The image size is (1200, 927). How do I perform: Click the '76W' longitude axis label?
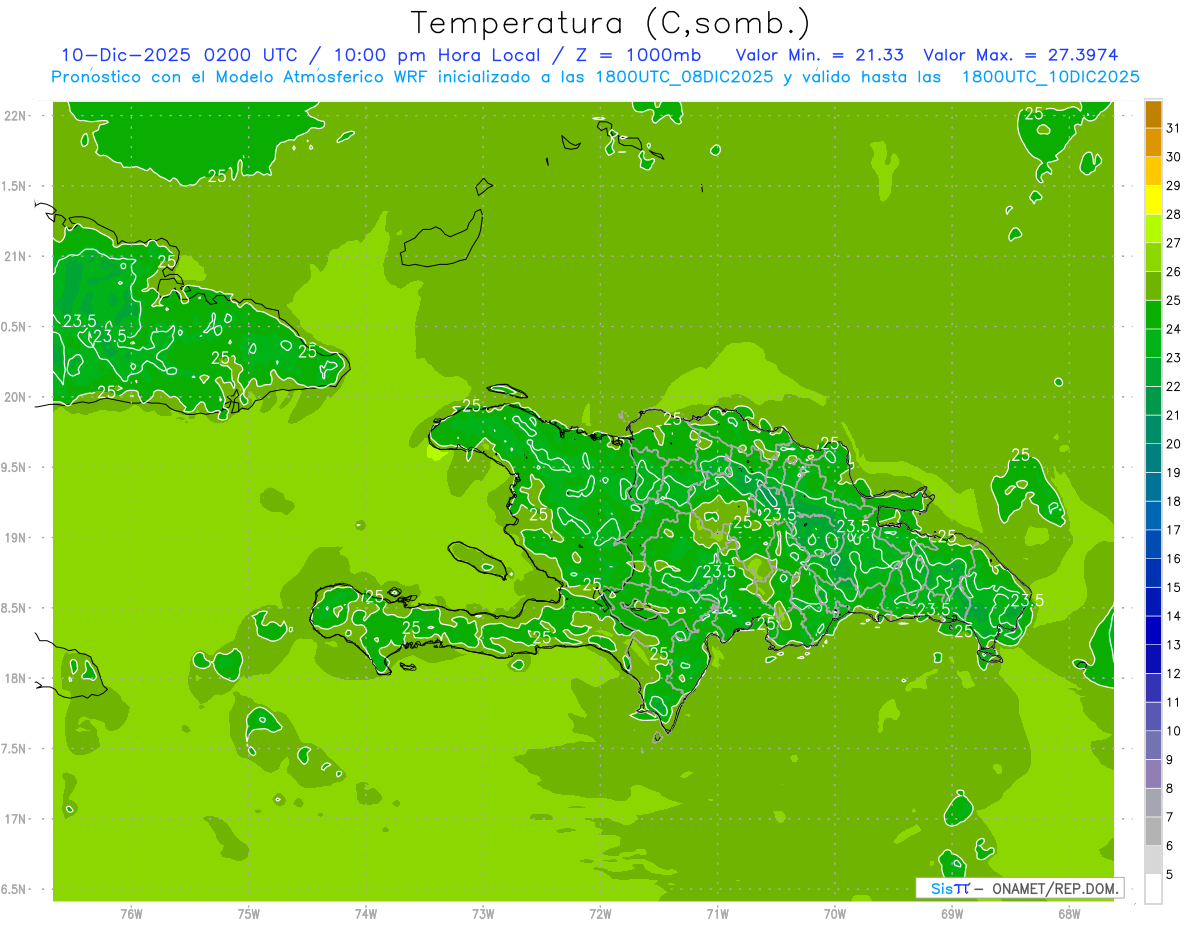(131, 914)
